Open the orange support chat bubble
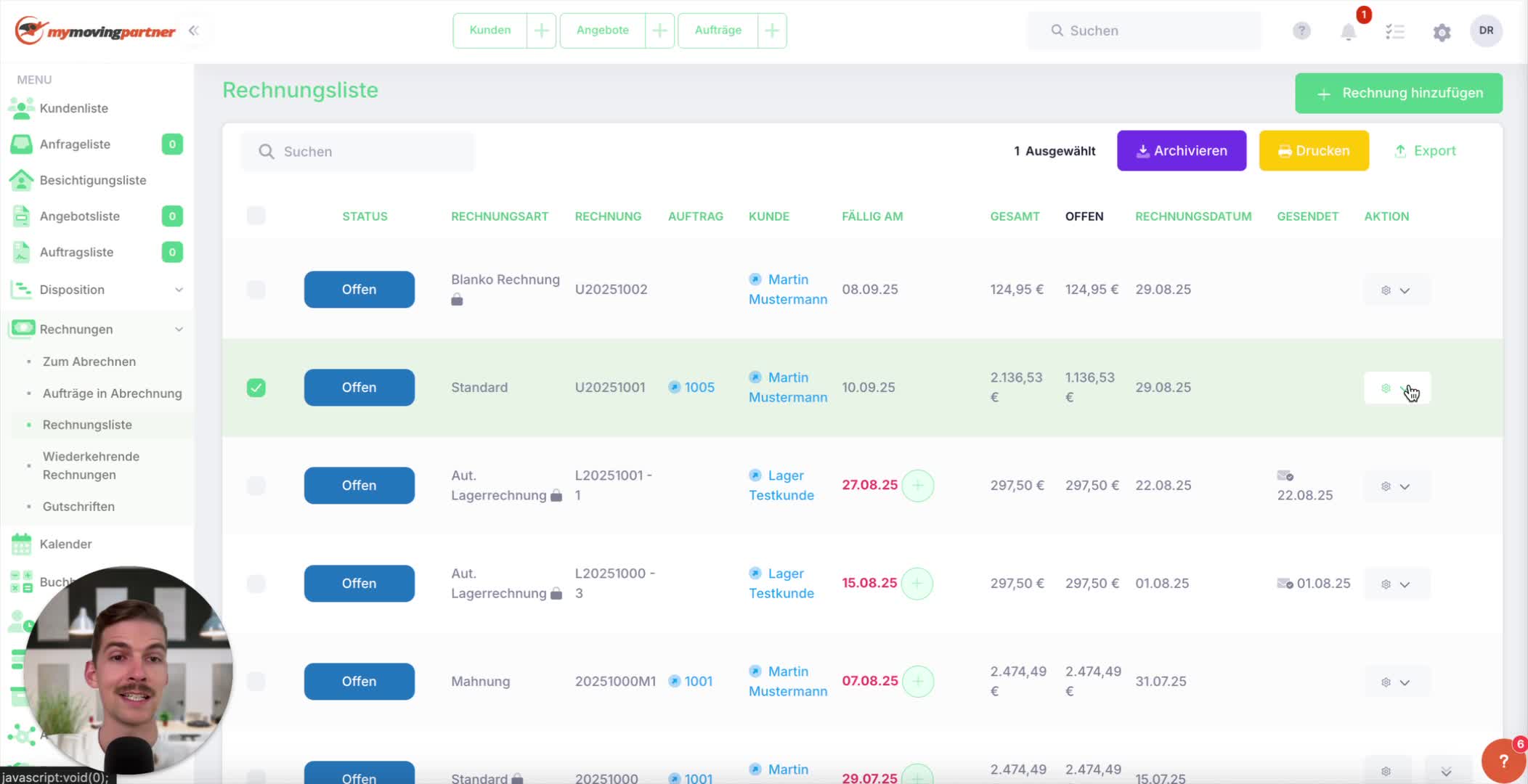Screen dimensions: 1528x784 coord(1503,760)
